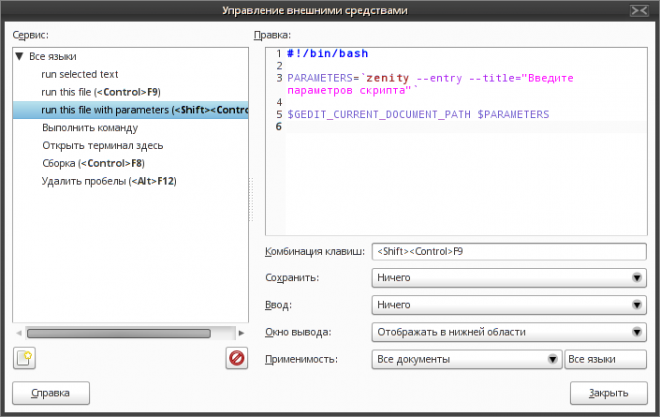
Task: Click the red remove tool icon
Action: coord(236,357)
